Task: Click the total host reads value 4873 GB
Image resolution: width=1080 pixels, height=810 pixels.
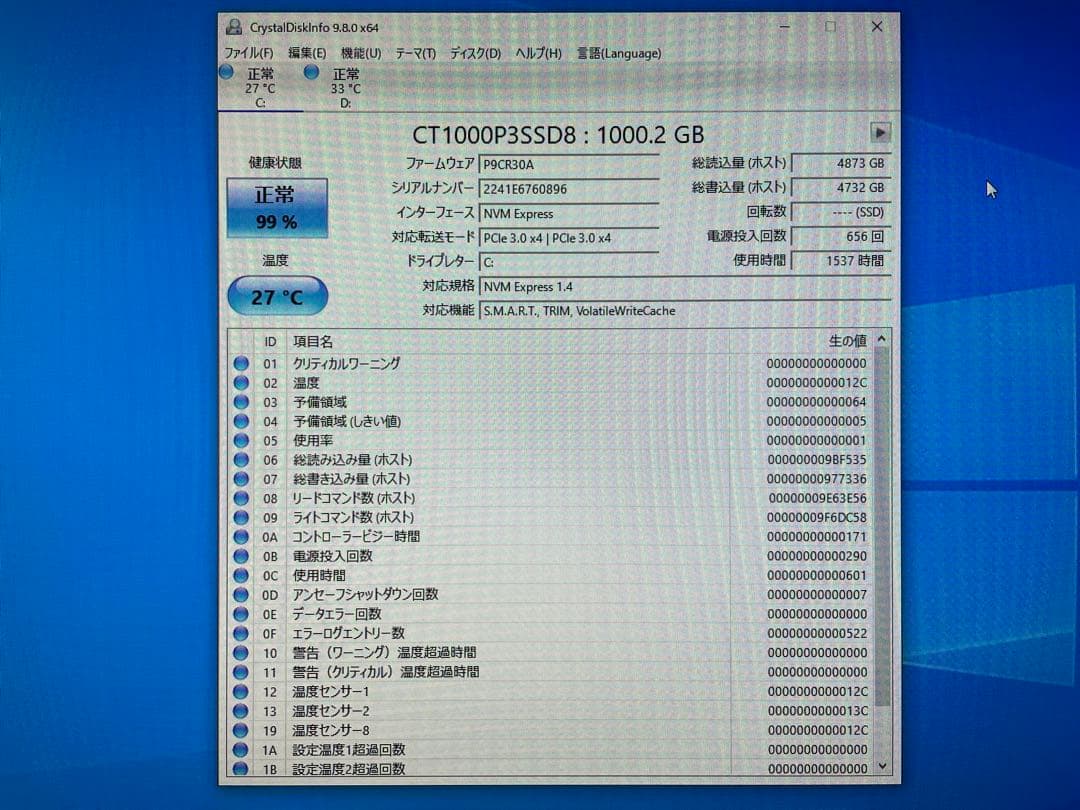Action: point(841,163)
